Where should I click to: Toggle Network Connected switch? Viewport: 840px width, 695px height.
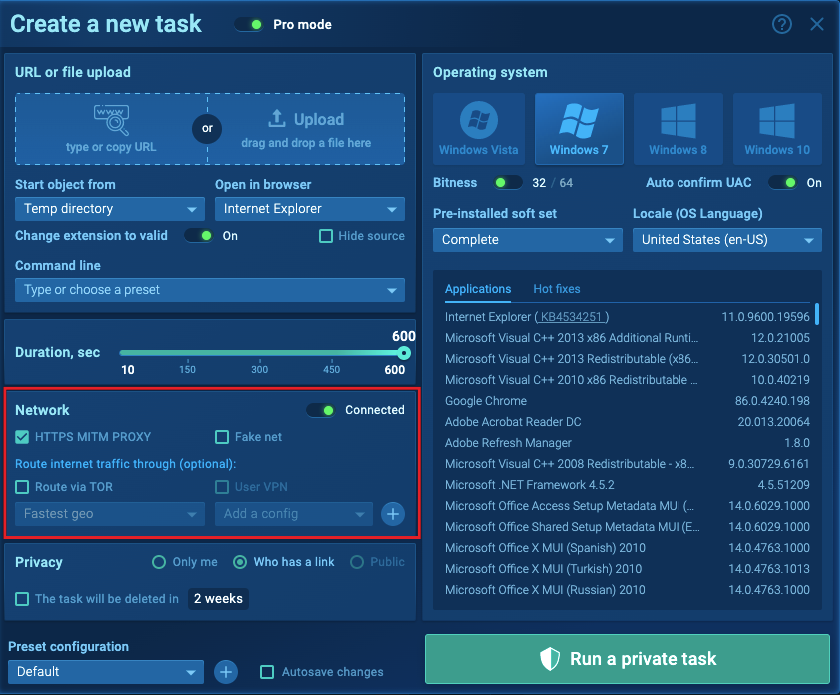[321, 410]
